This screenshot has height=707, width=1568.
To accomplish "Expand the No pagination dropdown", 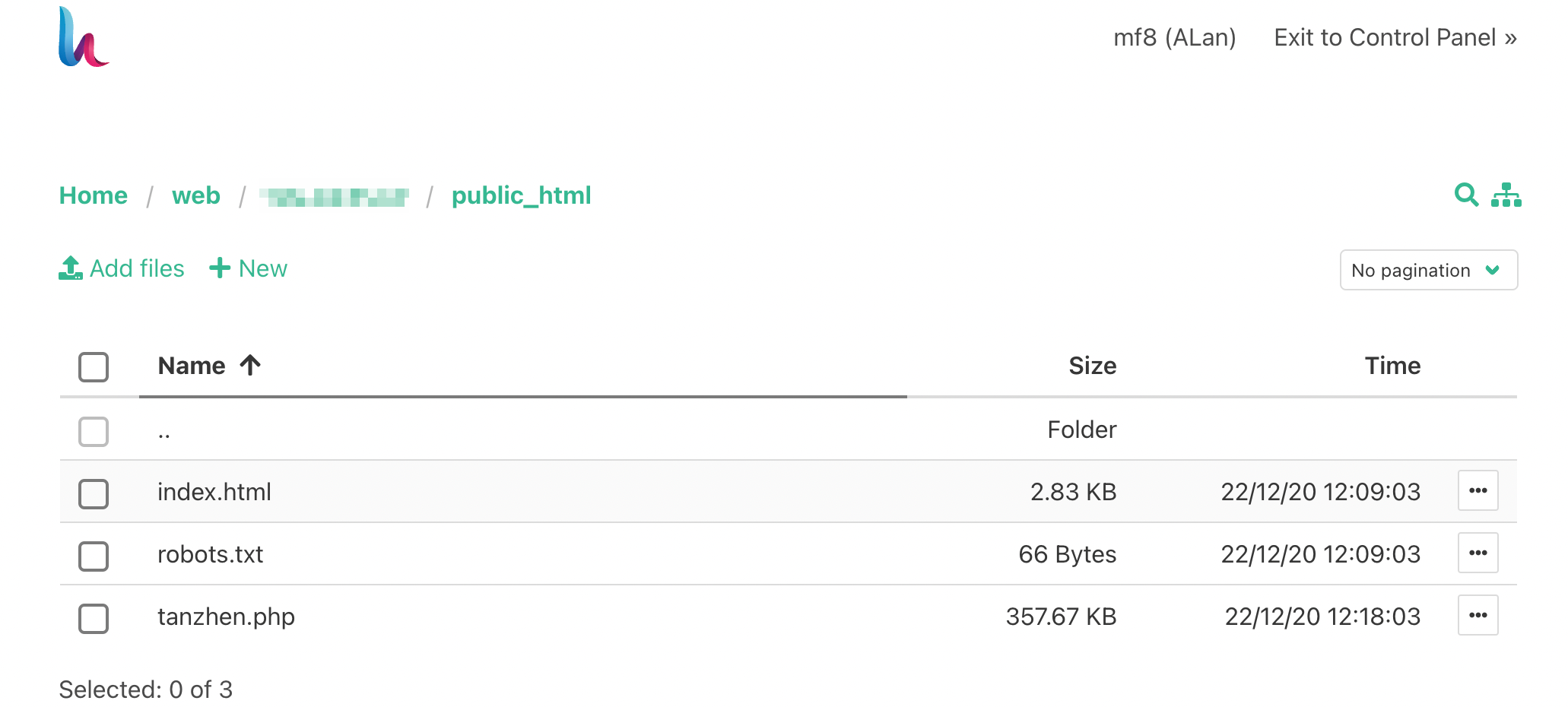I will tap(1428, 270).
